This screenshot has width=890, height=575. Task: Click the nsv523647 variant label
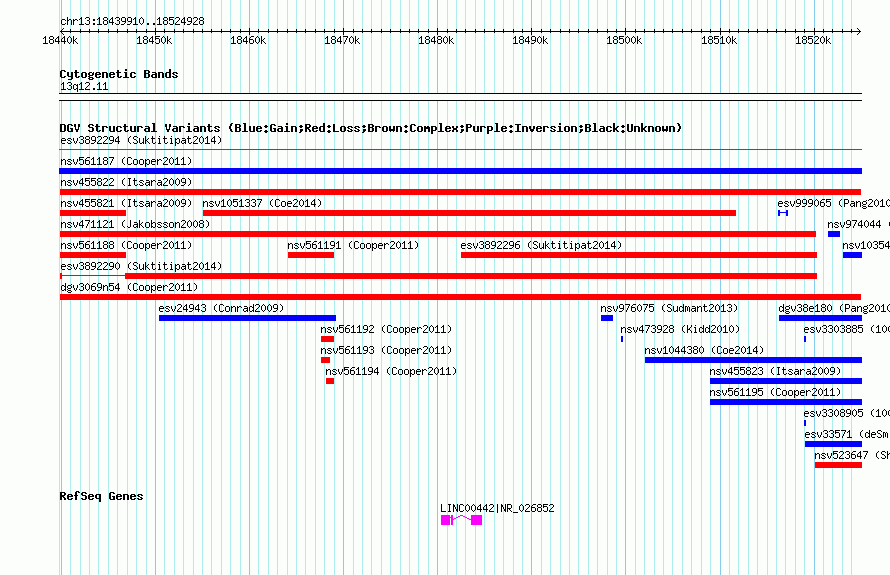click(x=852, y=455)
